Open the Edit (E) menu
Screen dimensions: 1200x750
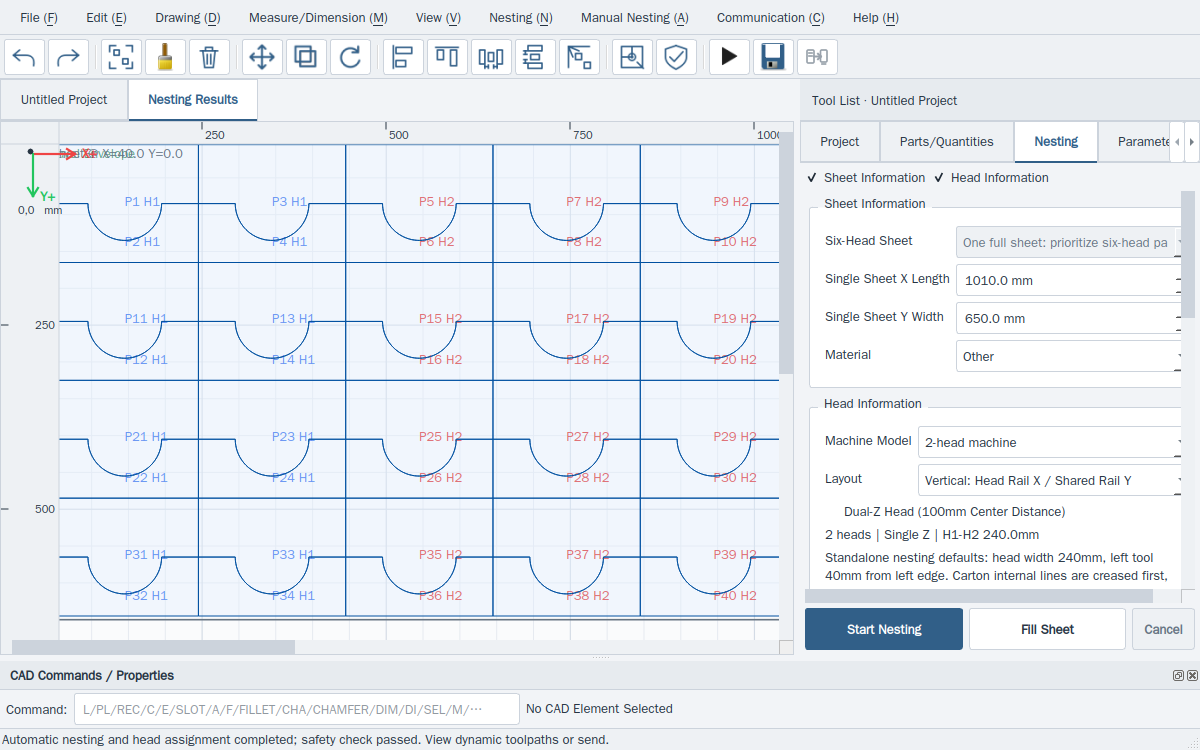pyautogui.click(x=106, y=18)
